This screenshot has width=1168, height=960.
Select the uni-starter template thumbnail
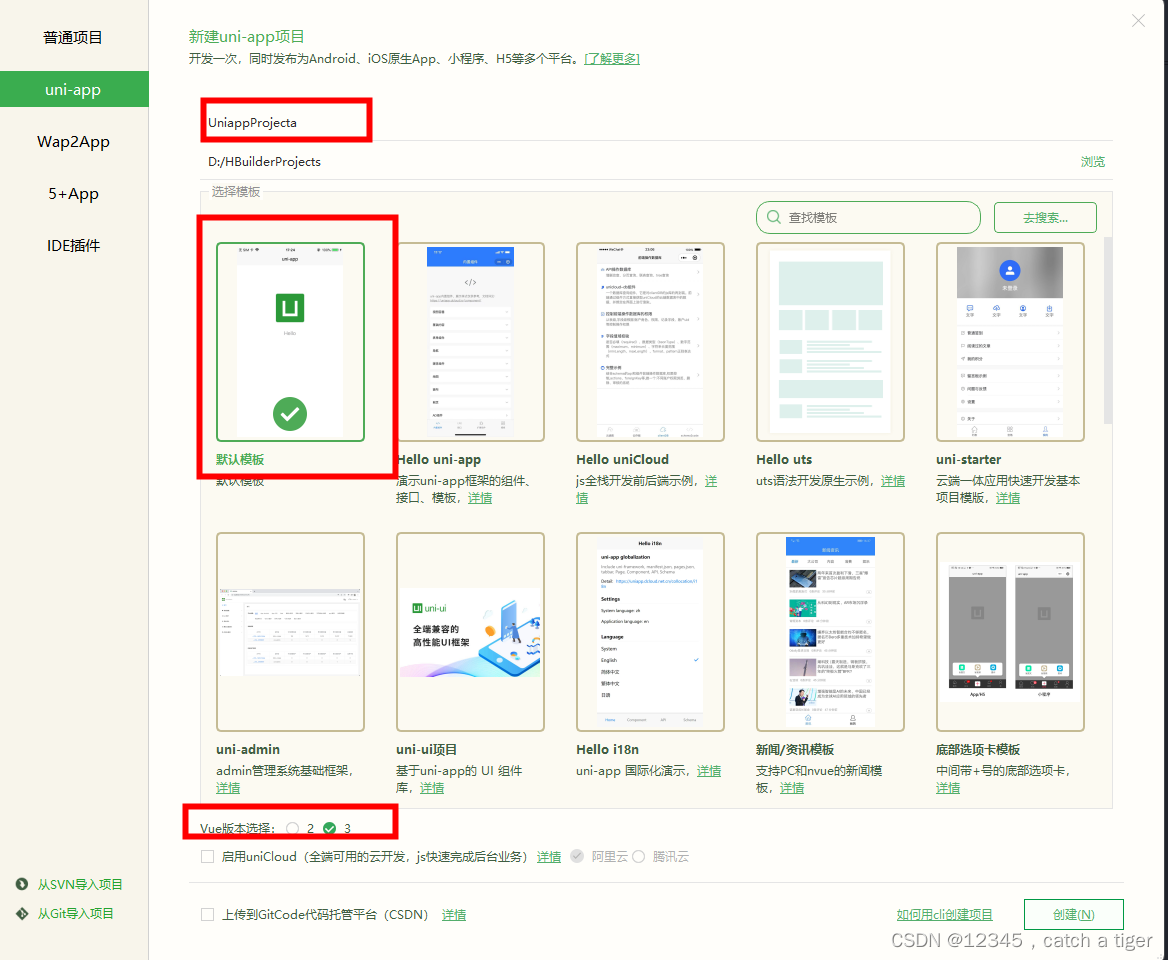point(1010,342)
